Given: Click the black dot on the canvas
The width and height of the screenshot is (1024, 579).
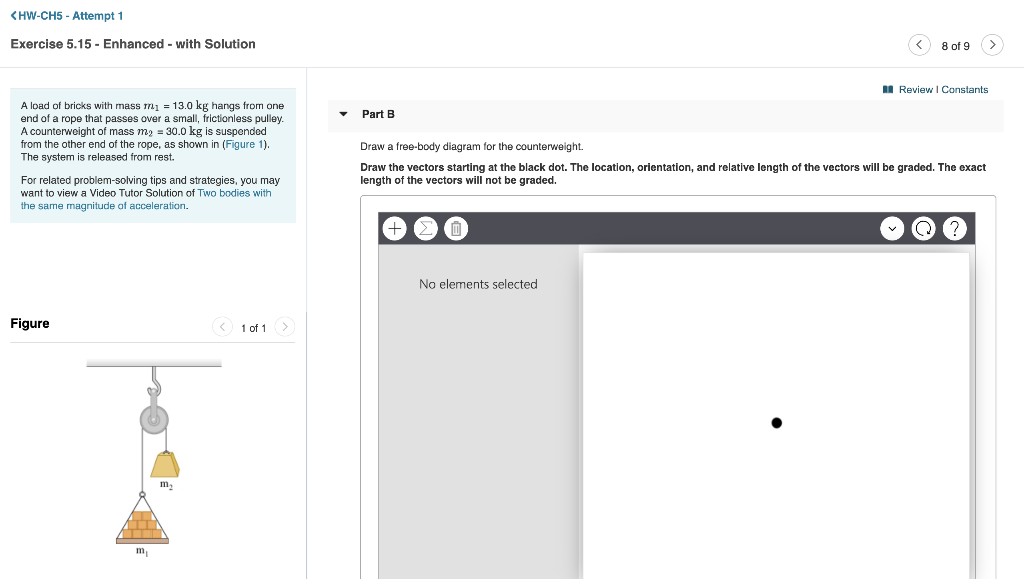Looking at the screenshot, I should [x=776, y=423].
